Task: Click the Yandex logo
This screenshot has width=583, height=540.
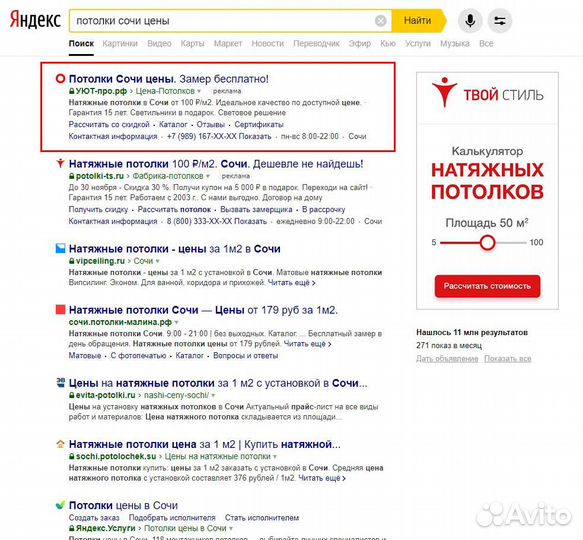Action: point(35,20)
